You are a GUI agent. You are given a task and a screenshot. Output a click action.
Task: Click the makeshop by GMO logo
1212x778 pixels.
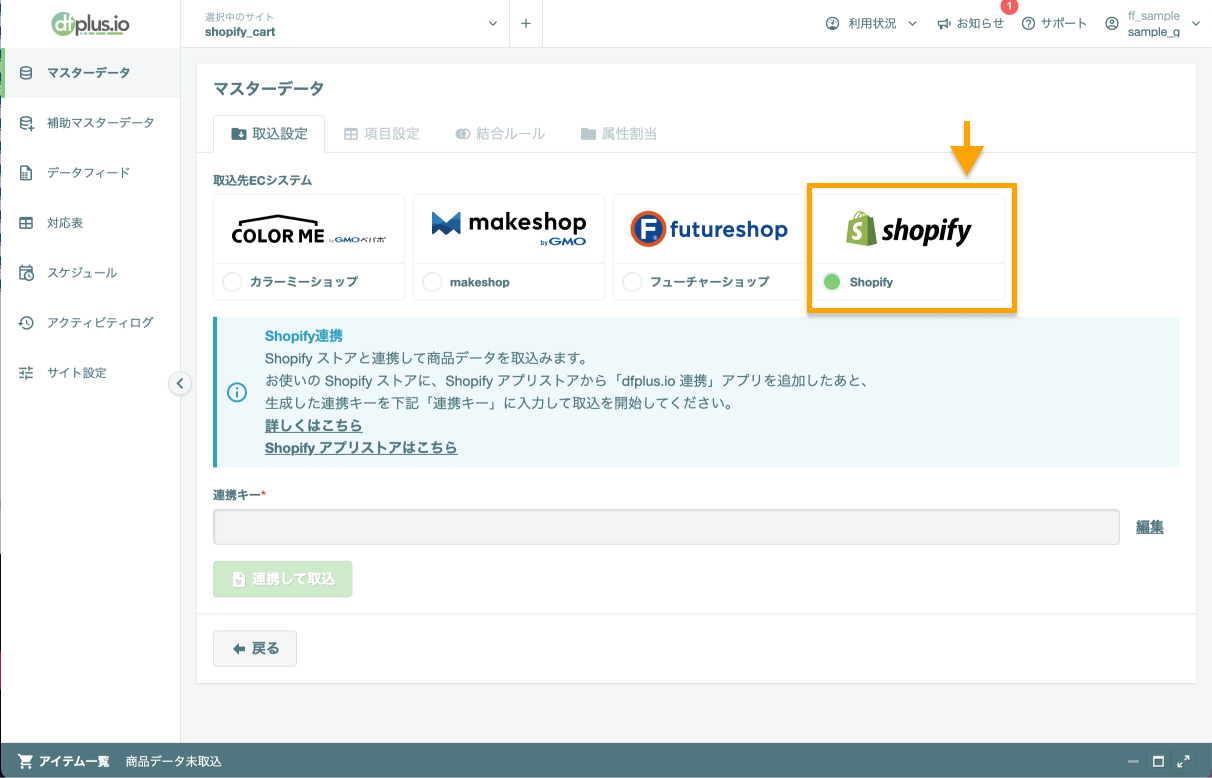click(509, 228)
